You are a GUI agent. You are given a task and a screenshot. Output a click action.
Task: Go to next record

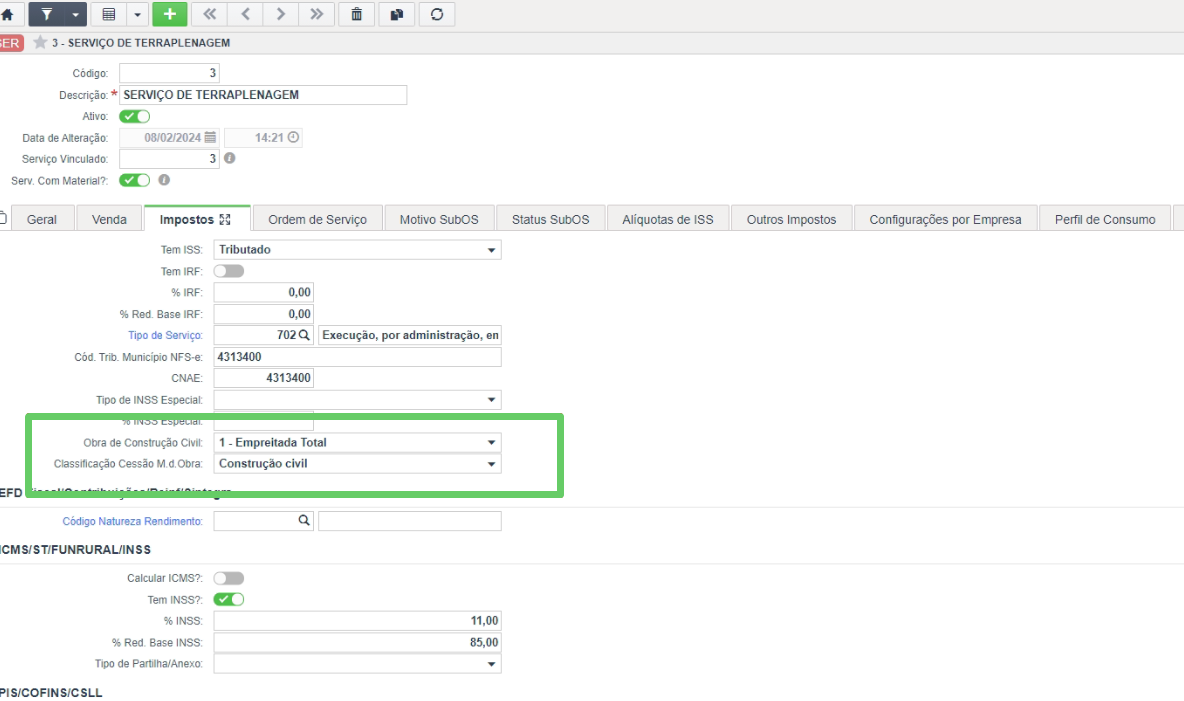281,14
